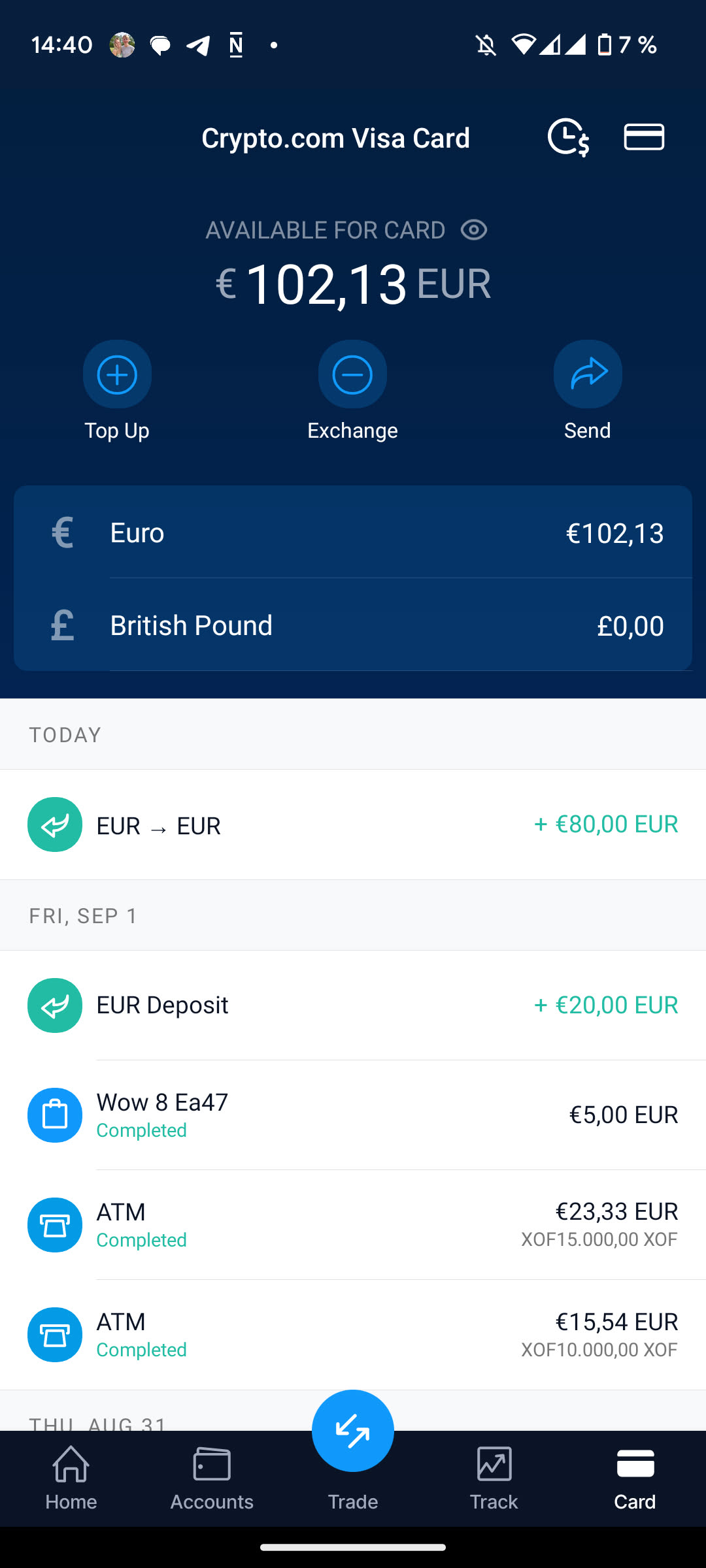Image resolution: width=706 pixels, height=1568 pixels.
Task: Tap the Android home gesture bar
Action: pyautogui.click(x=353, y=1546)
